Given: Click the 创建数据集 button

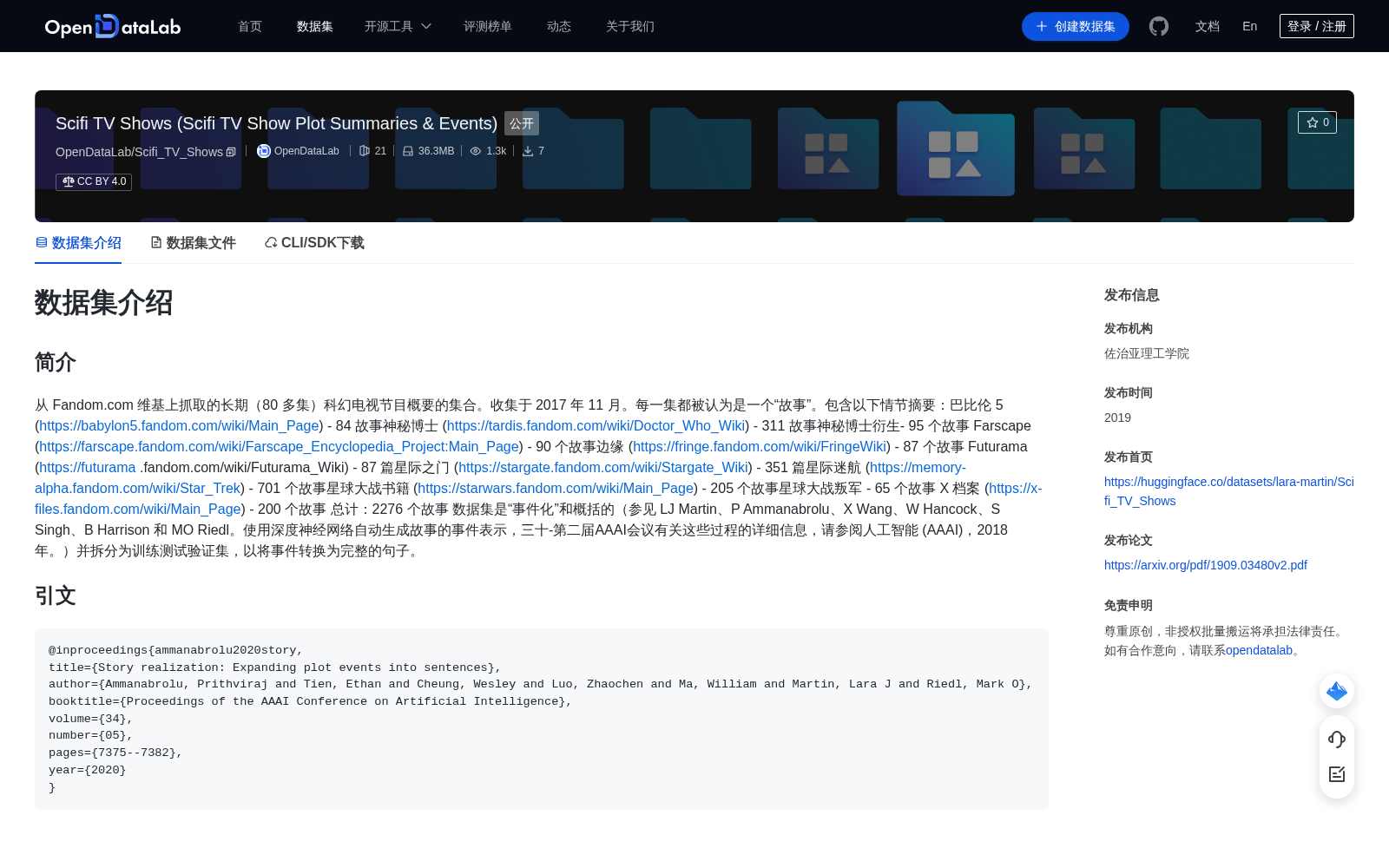Looking at the screenshot, I should pyautogui.click(x=1076, y=26).
